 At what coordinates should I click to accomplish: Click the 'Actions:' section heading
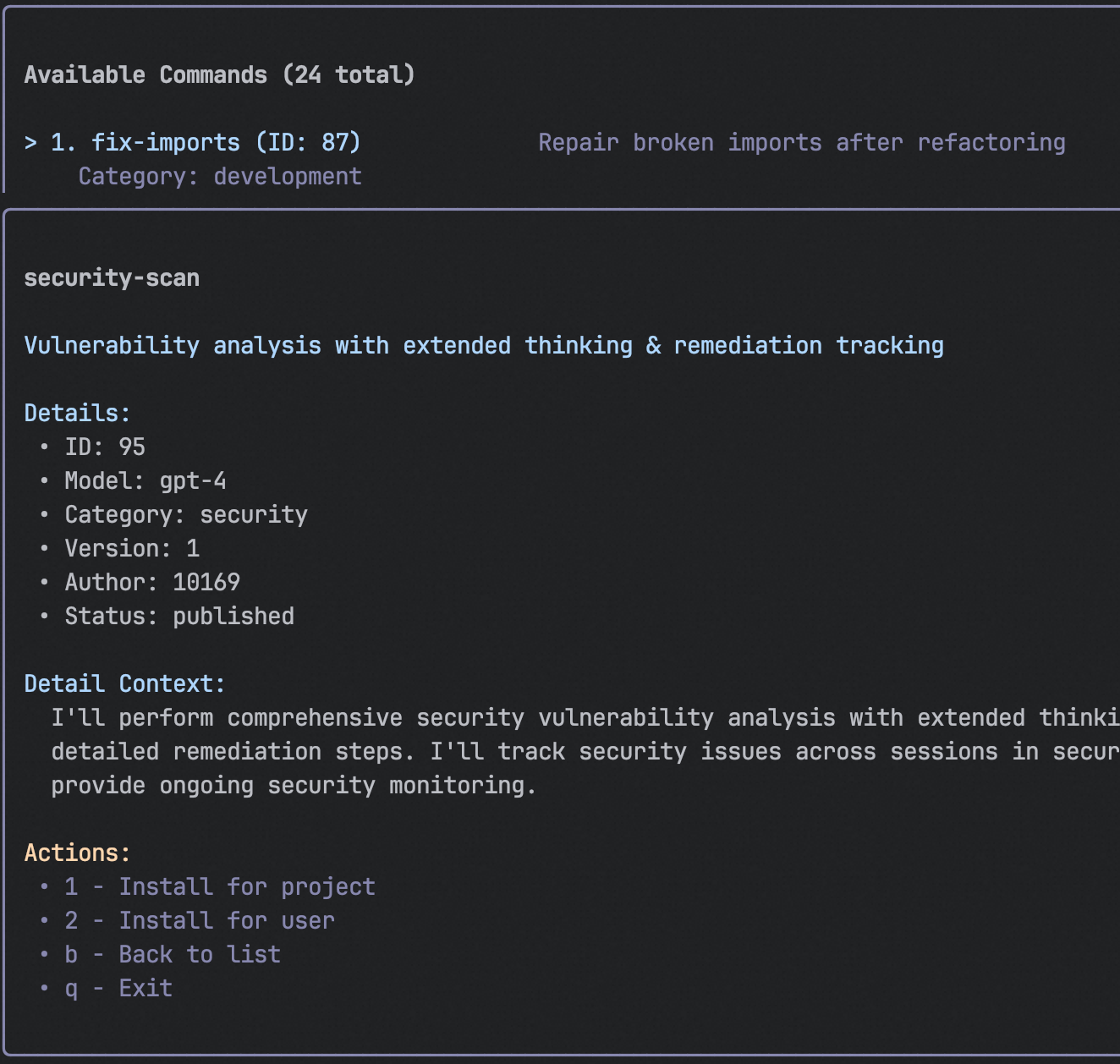77,853
